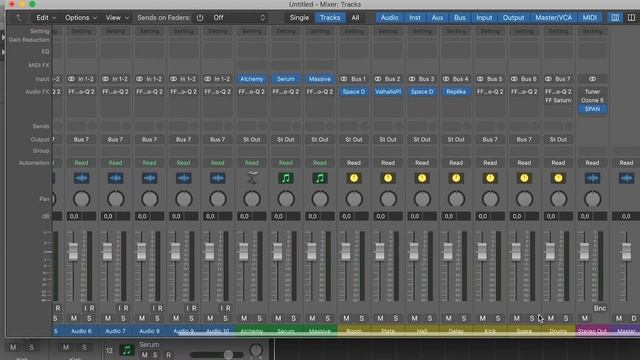
Task: Click the Massive music note track icon
Action: 320,178
